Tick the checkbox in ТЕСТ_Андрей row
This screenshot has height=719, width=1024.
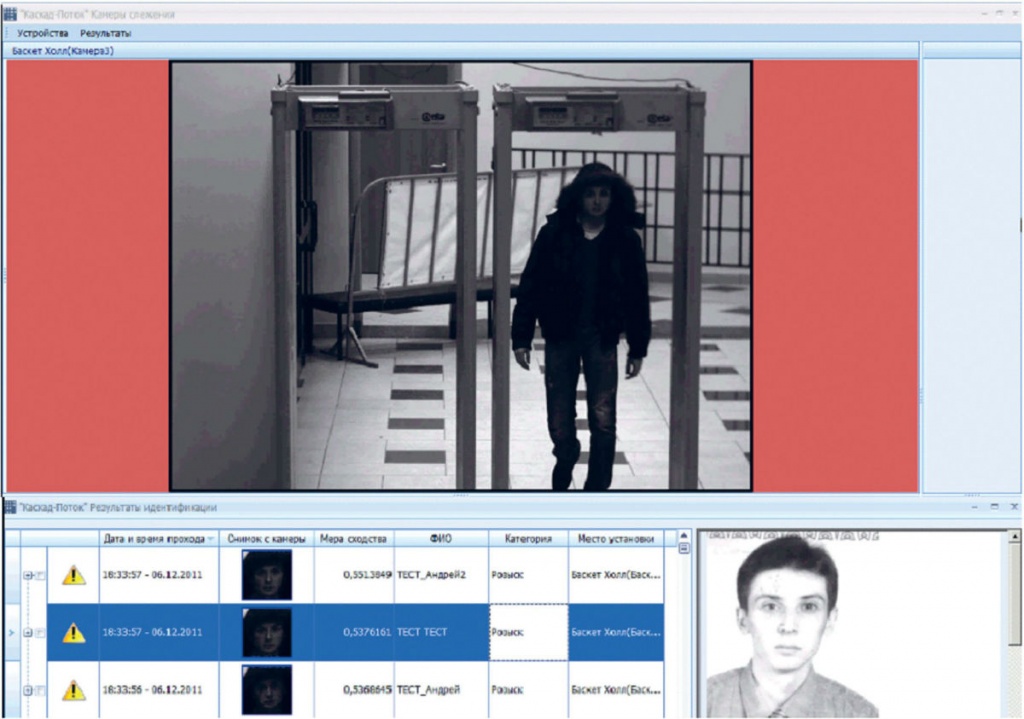40,690
